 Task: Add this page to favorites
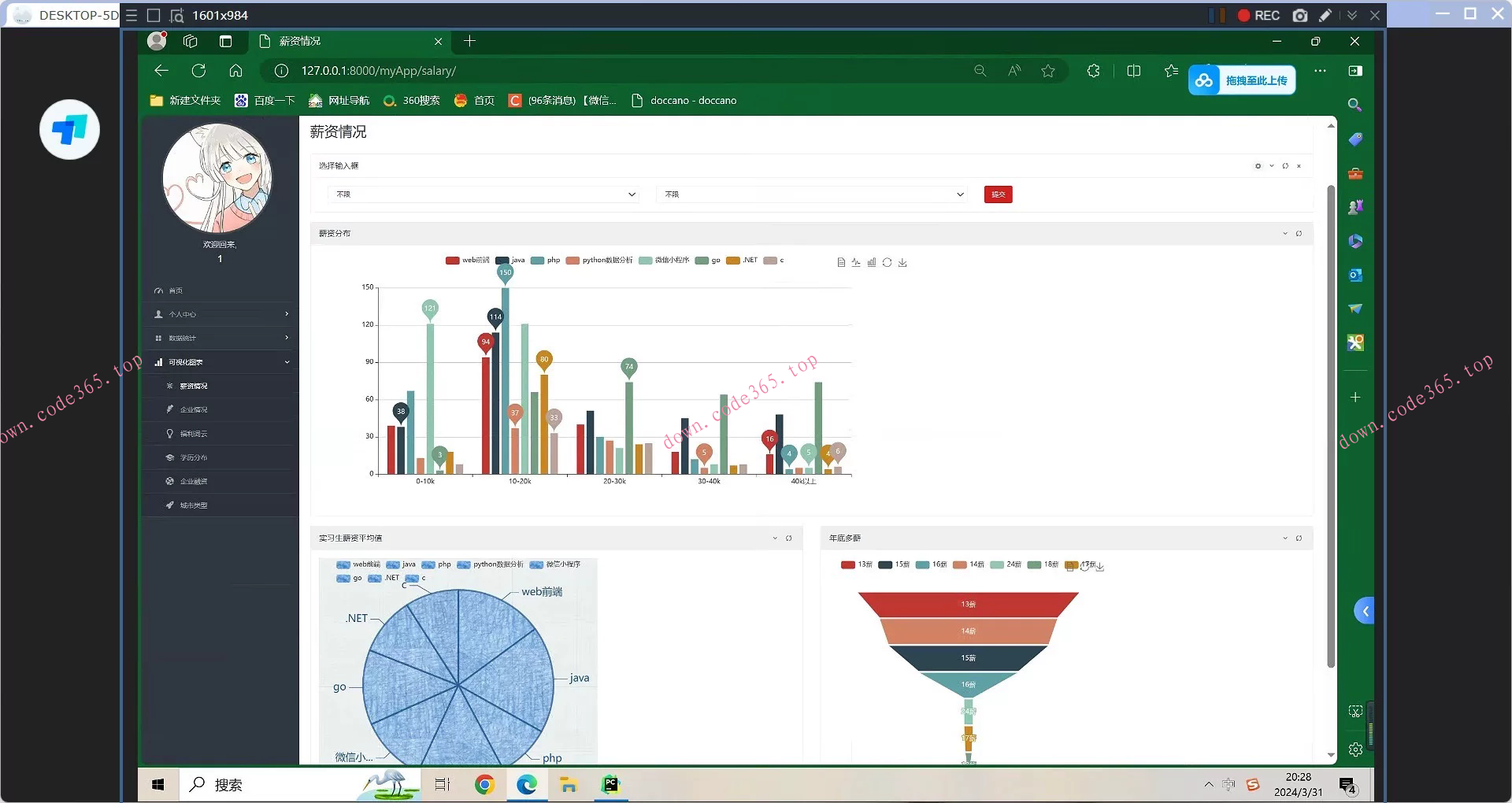(1048, 71)
